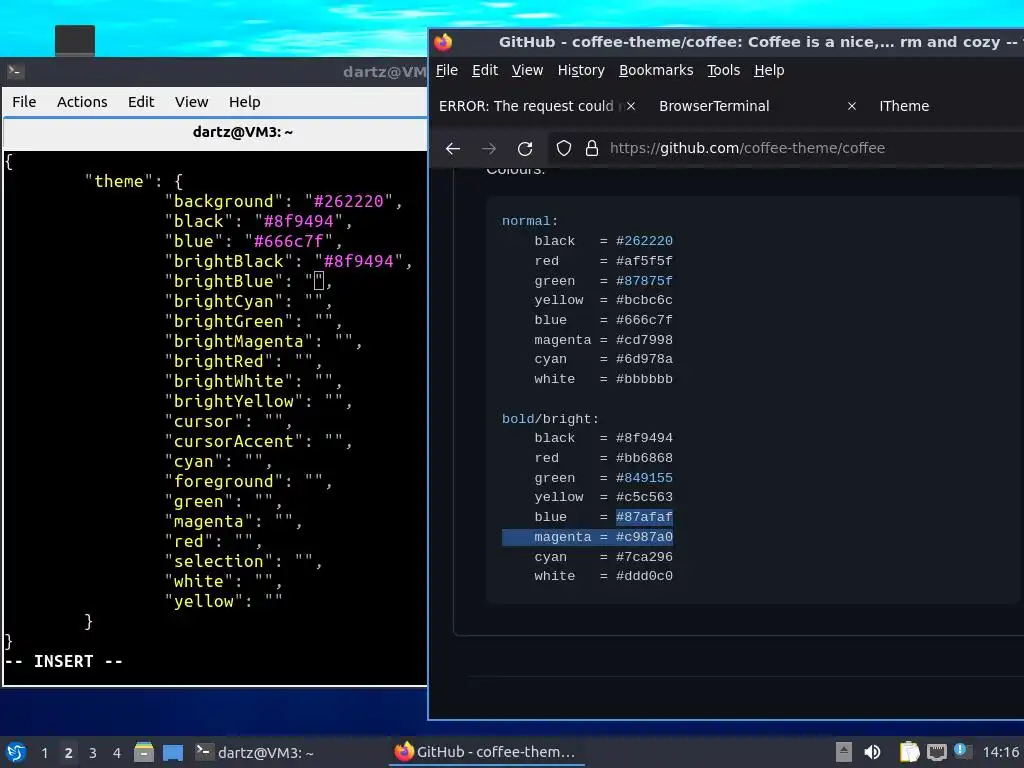Click "background" value #262220 in terminal
Viewport: 1024px width, 768px height.
point(348,201)
